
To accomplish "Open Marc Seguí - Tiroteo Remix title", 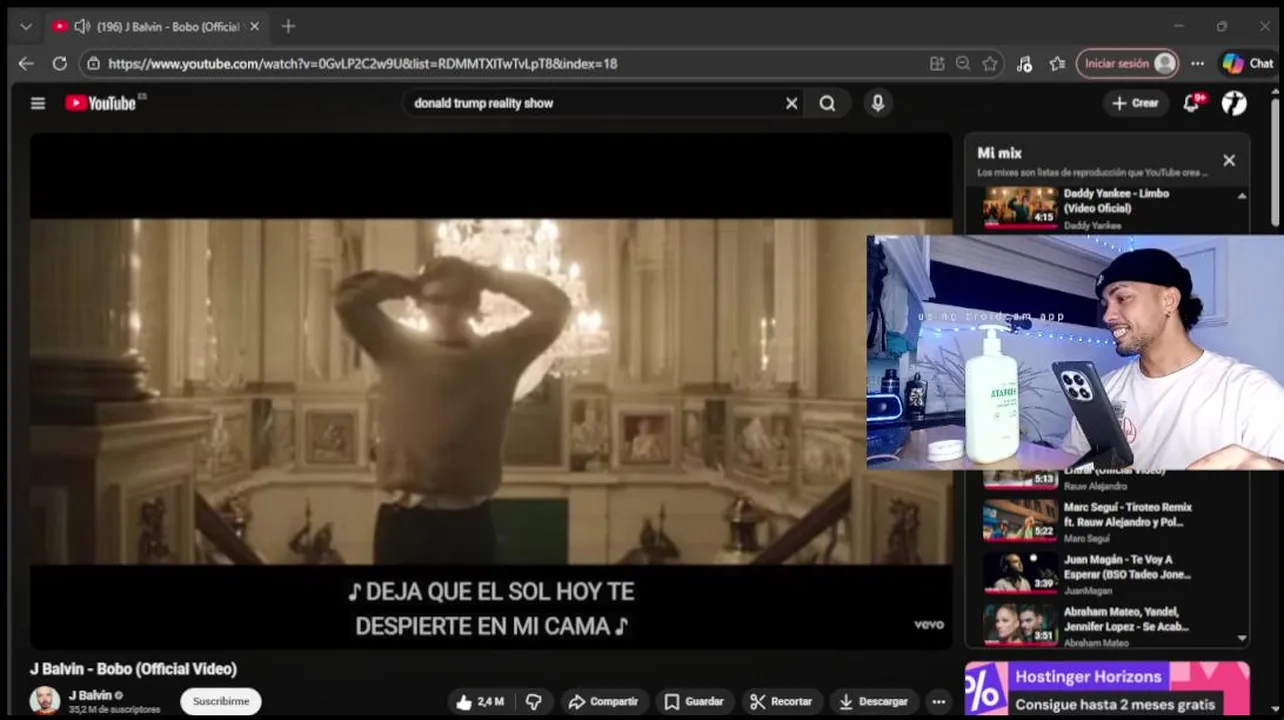I will point(1127,514).
